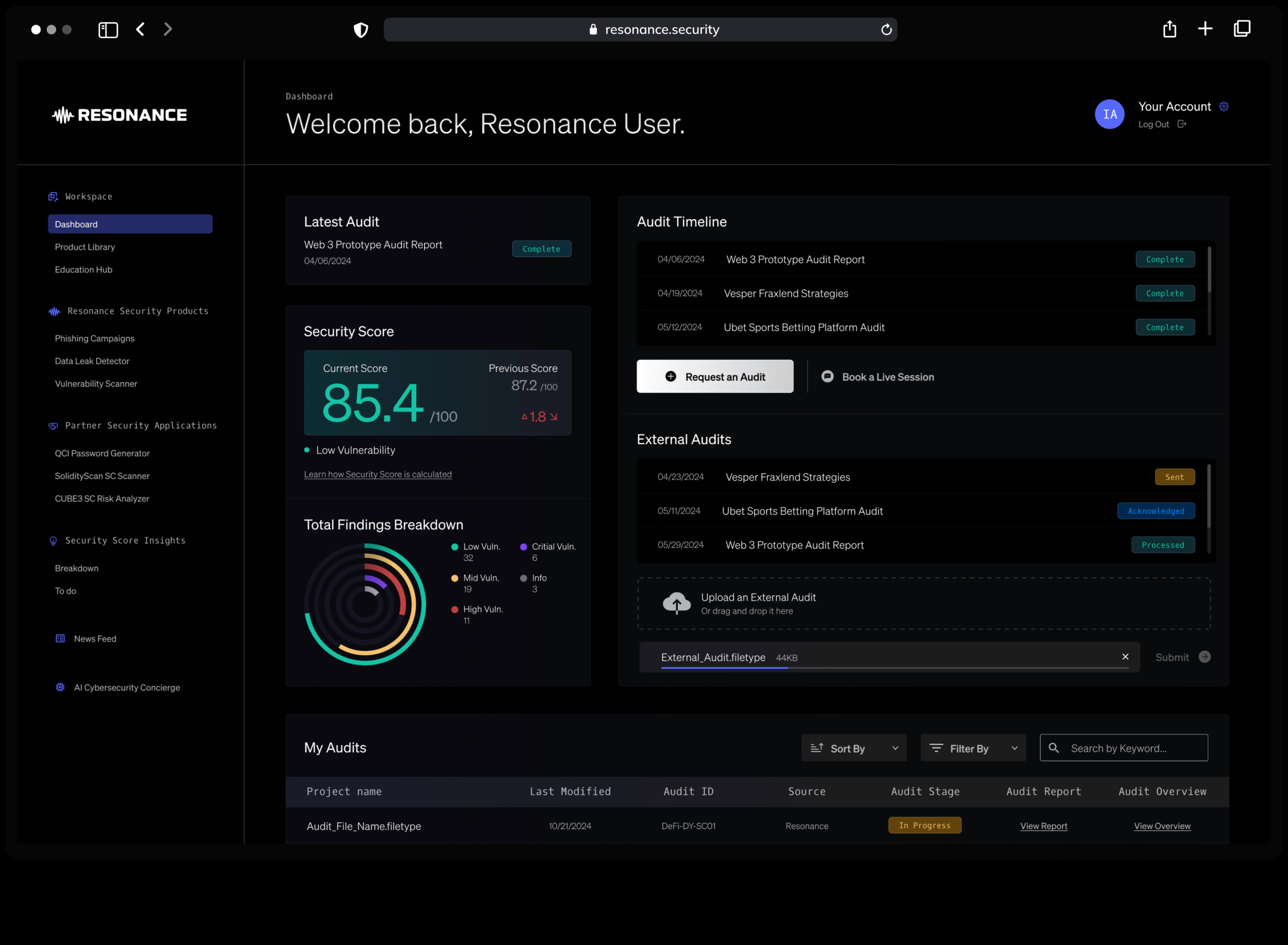This screenshot has height=945, width=1288.
Task: Remove External_Audit.filetype with X icon
Action: click(1125, 657)
